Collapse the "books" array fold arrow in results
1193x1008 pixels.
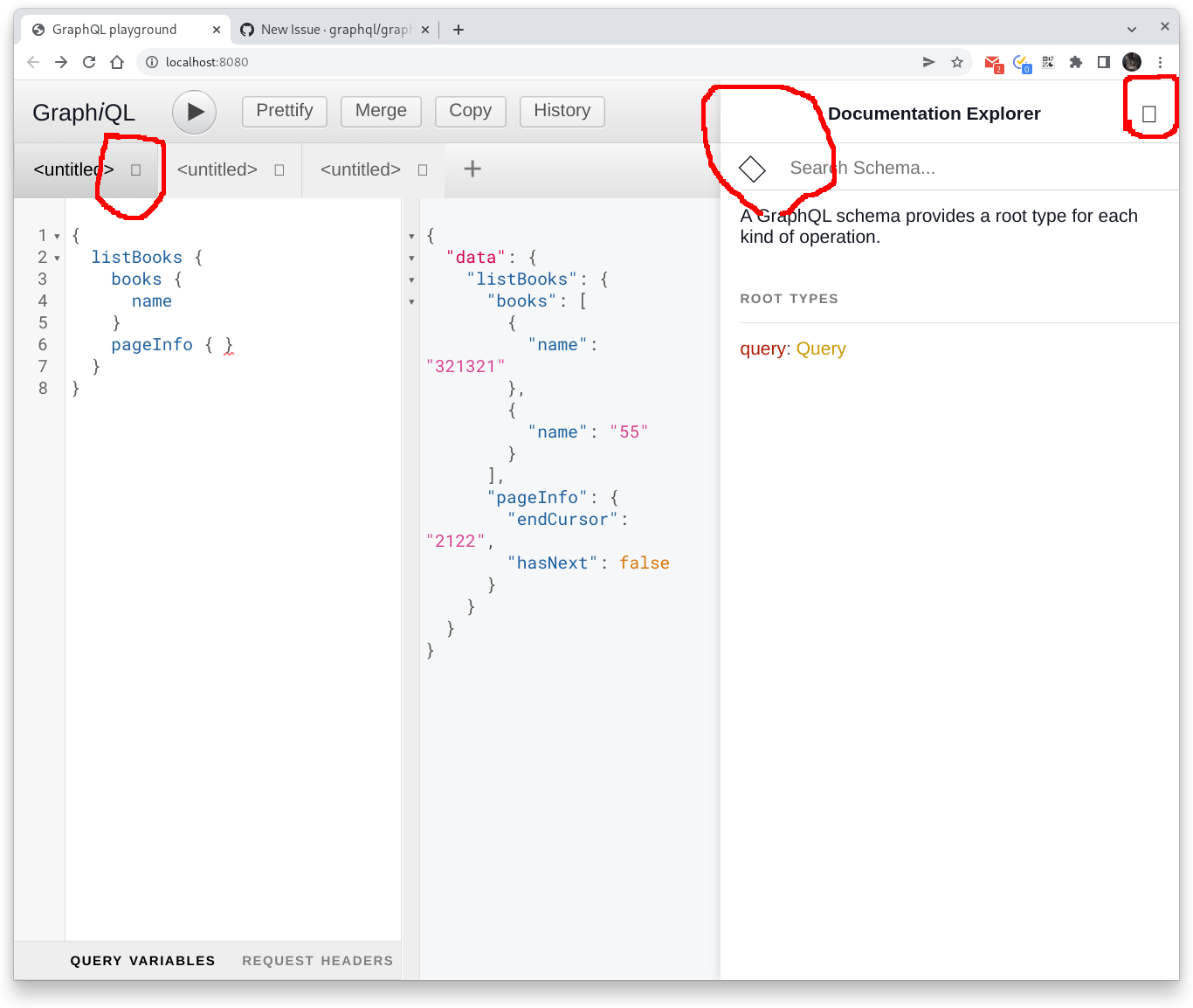point(411,302)
